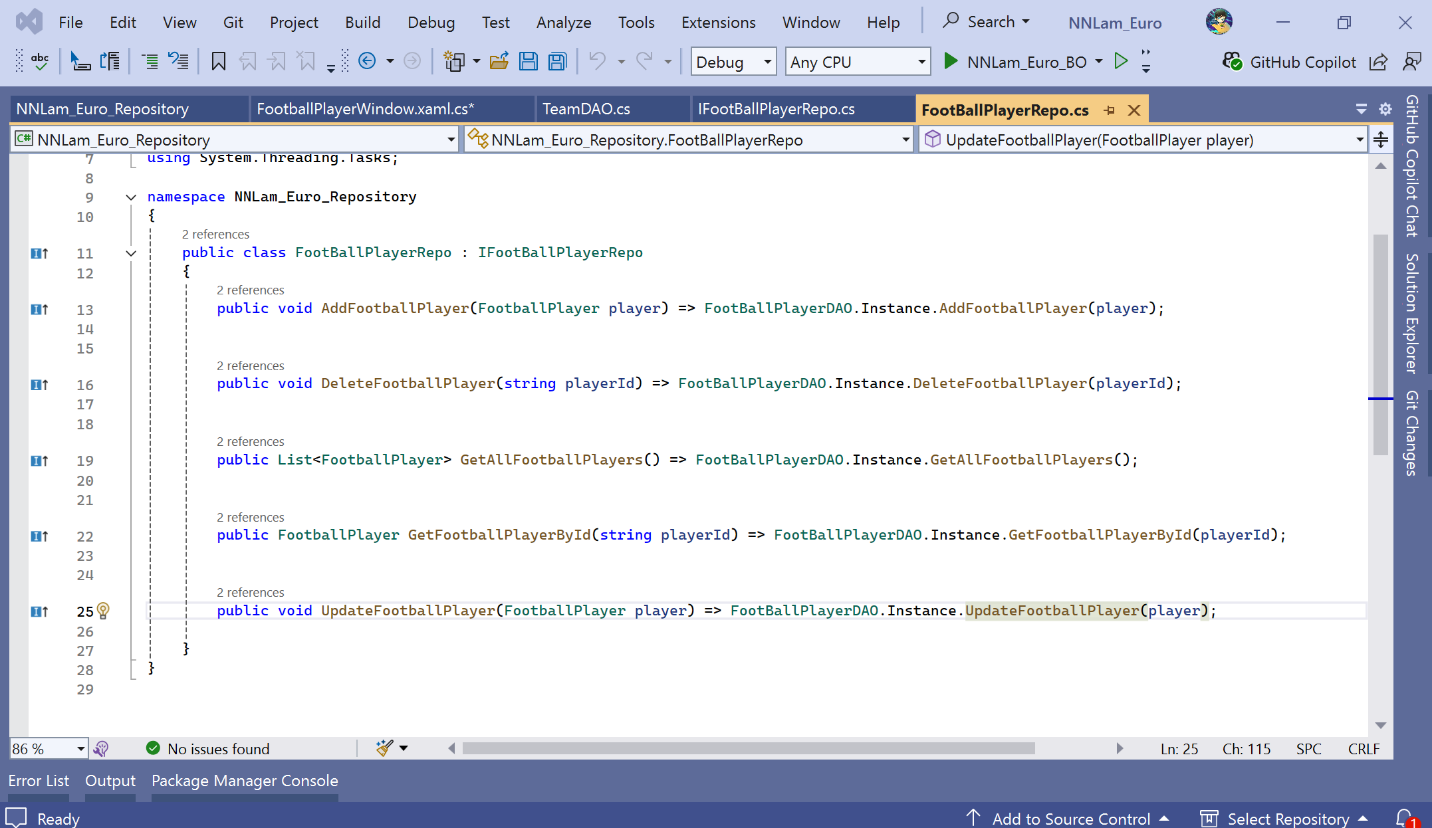Open the FootBallPlayerRepo type navigation dropdown

click(x=690, y=140)
